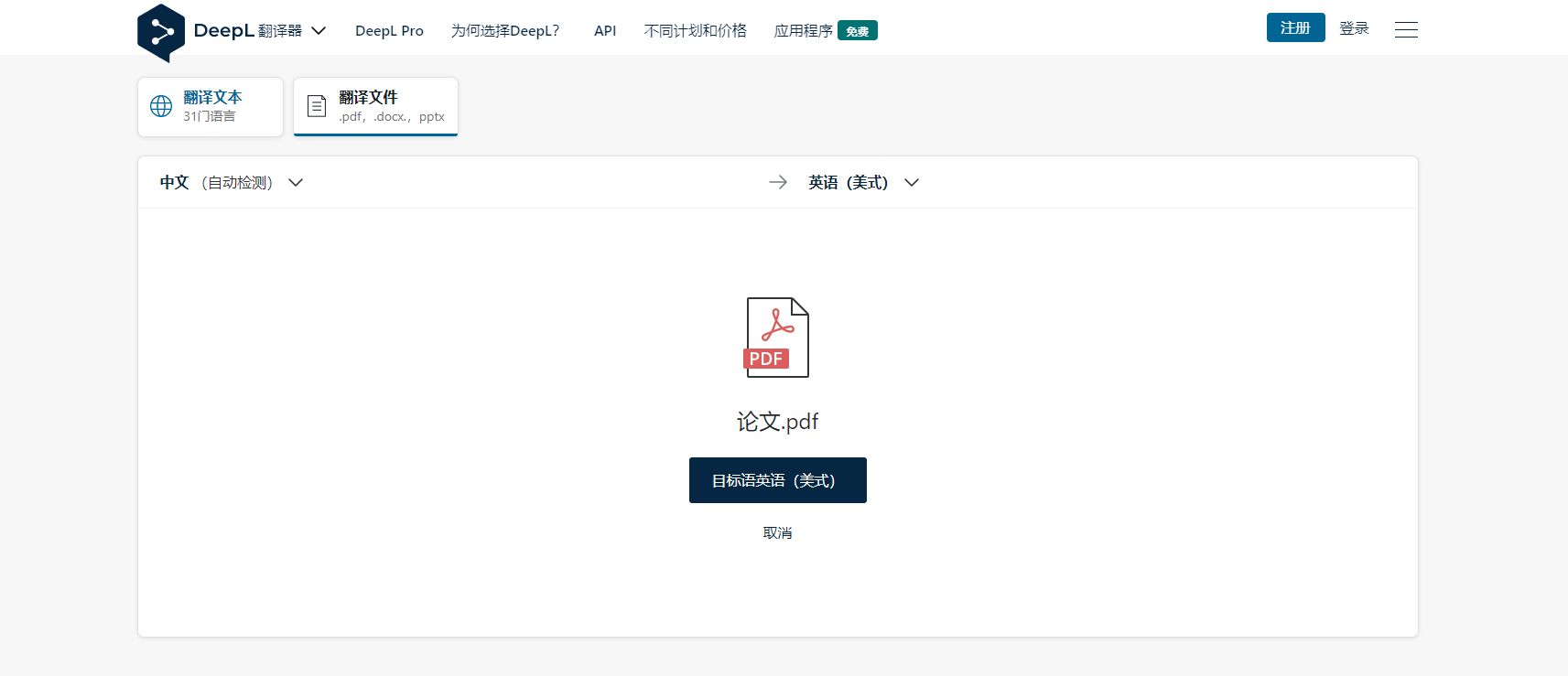This screenshot has width=1568, height=676.
Task: Click the globe icon on Translate Text tab
Action: pos(161,106)
